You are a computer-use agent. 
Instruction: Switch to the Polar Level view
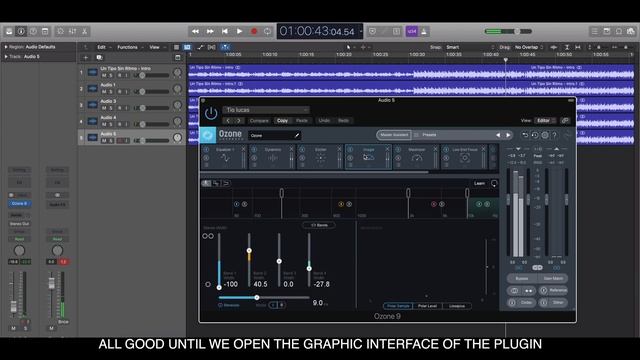(427, 306)
